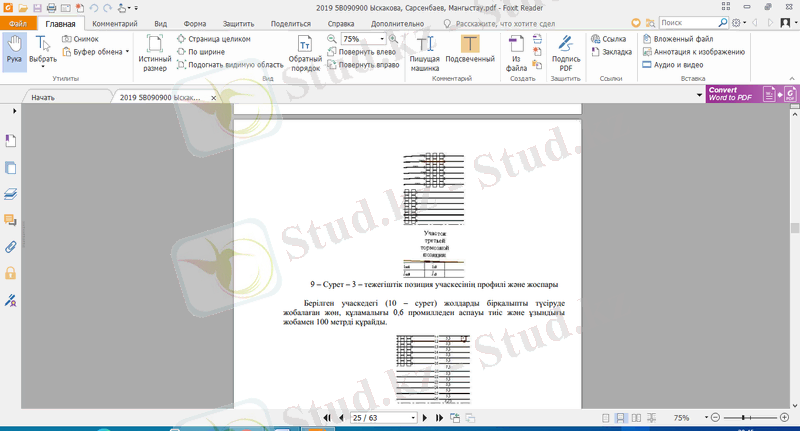This screenshot has height=431, width=800.
Task: Open the Layers panel in the sidebar
Action: point(11,192)
